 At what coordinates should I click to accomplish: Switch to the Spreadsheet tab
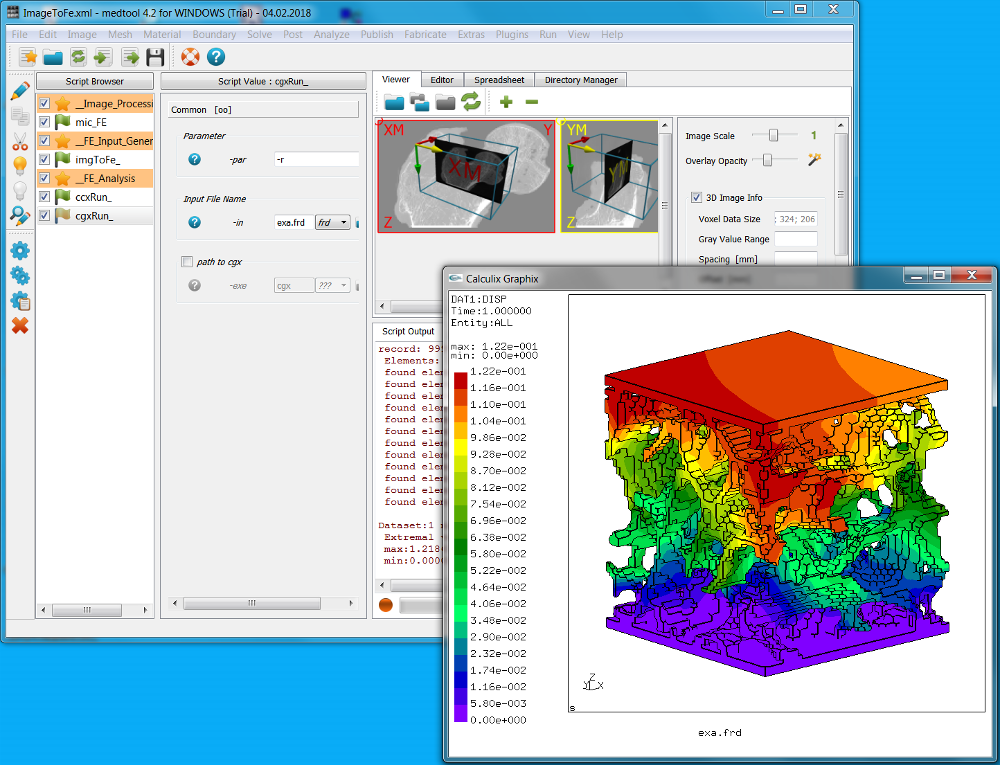point(499,80)
